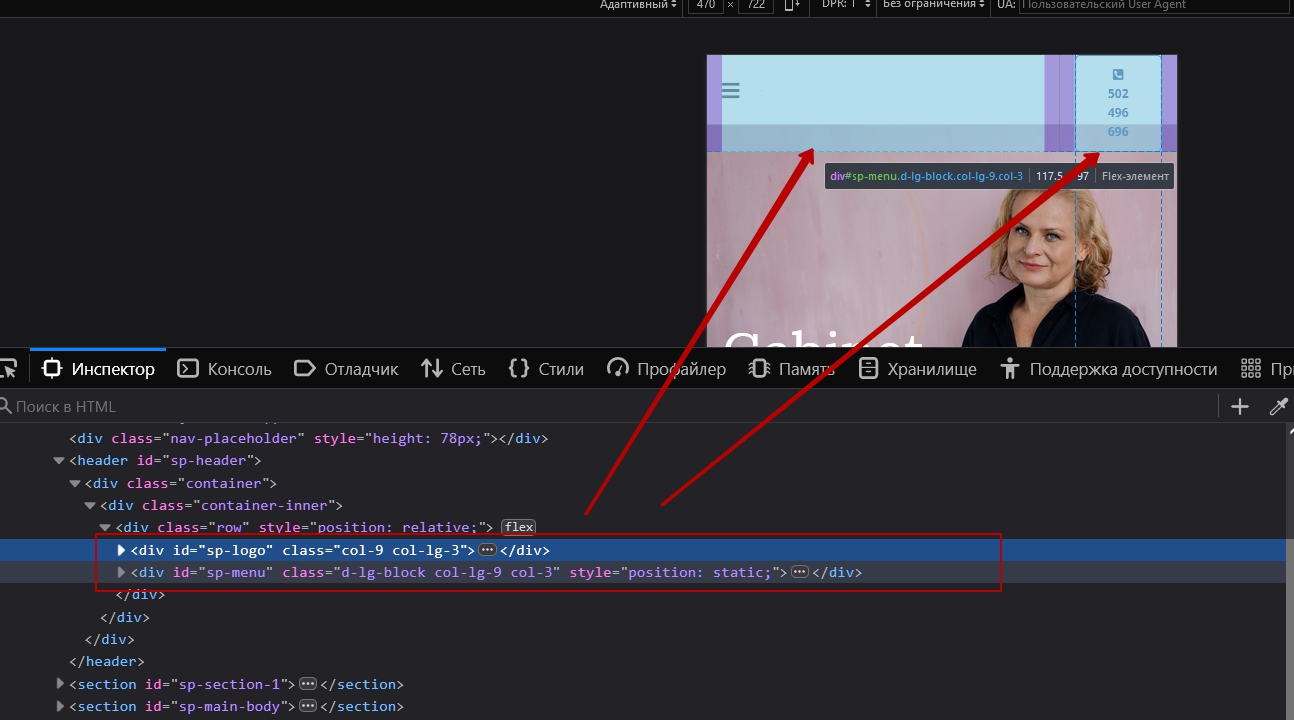
Task: Click the phone icon in page header
Action: (x=1118, y=75)
